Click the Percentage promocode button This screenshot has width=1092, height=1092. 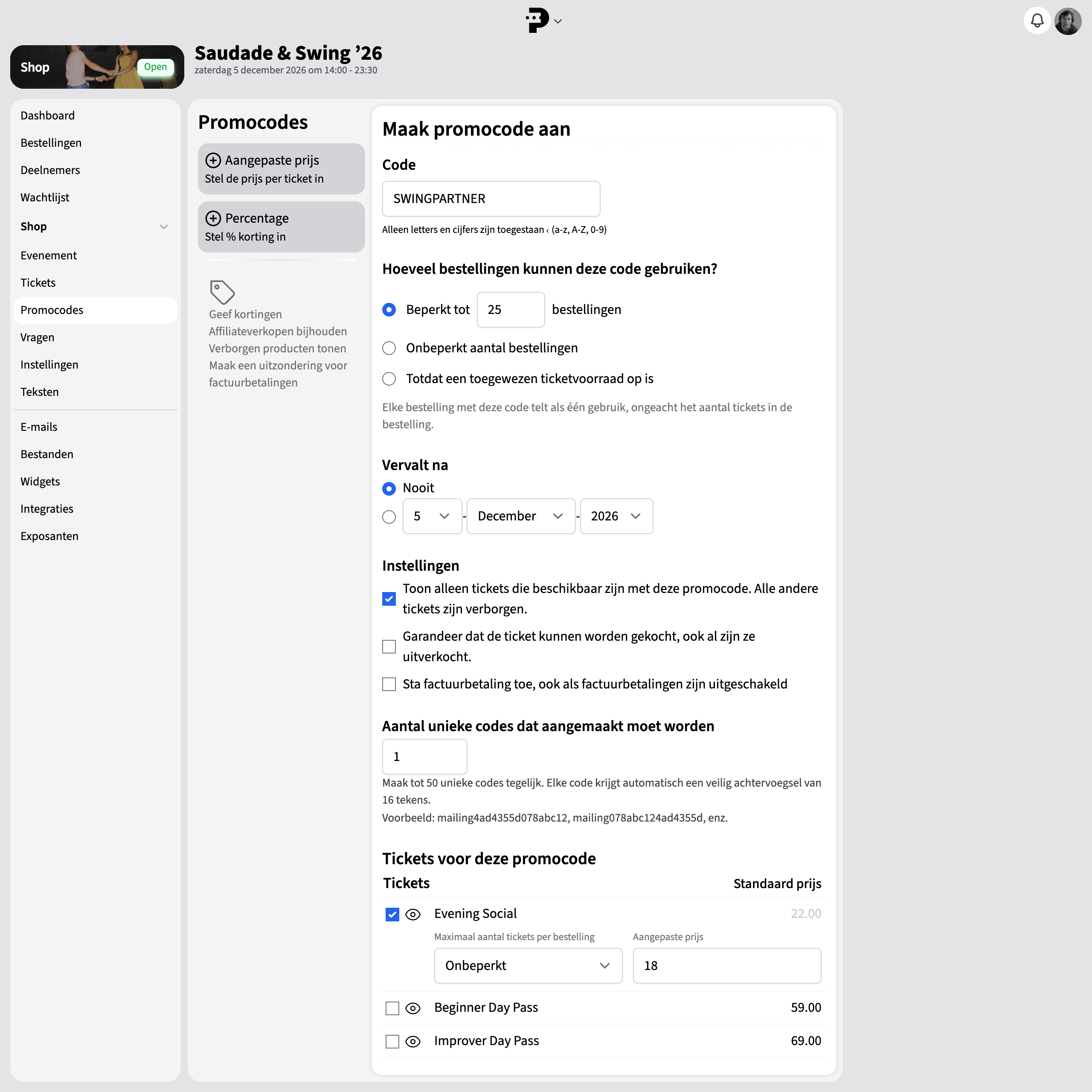(282, 227)
